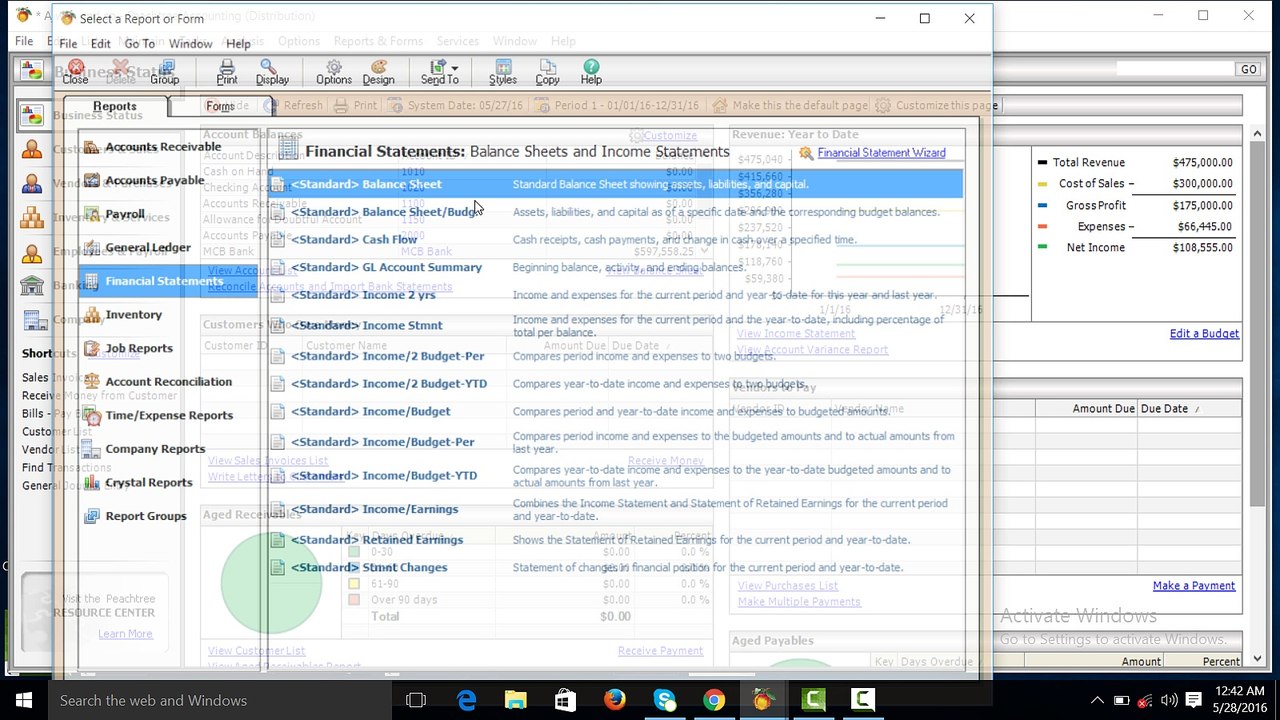Switch to the Reports tab
Screen dimensions: 1280x720
pos(115,106)
